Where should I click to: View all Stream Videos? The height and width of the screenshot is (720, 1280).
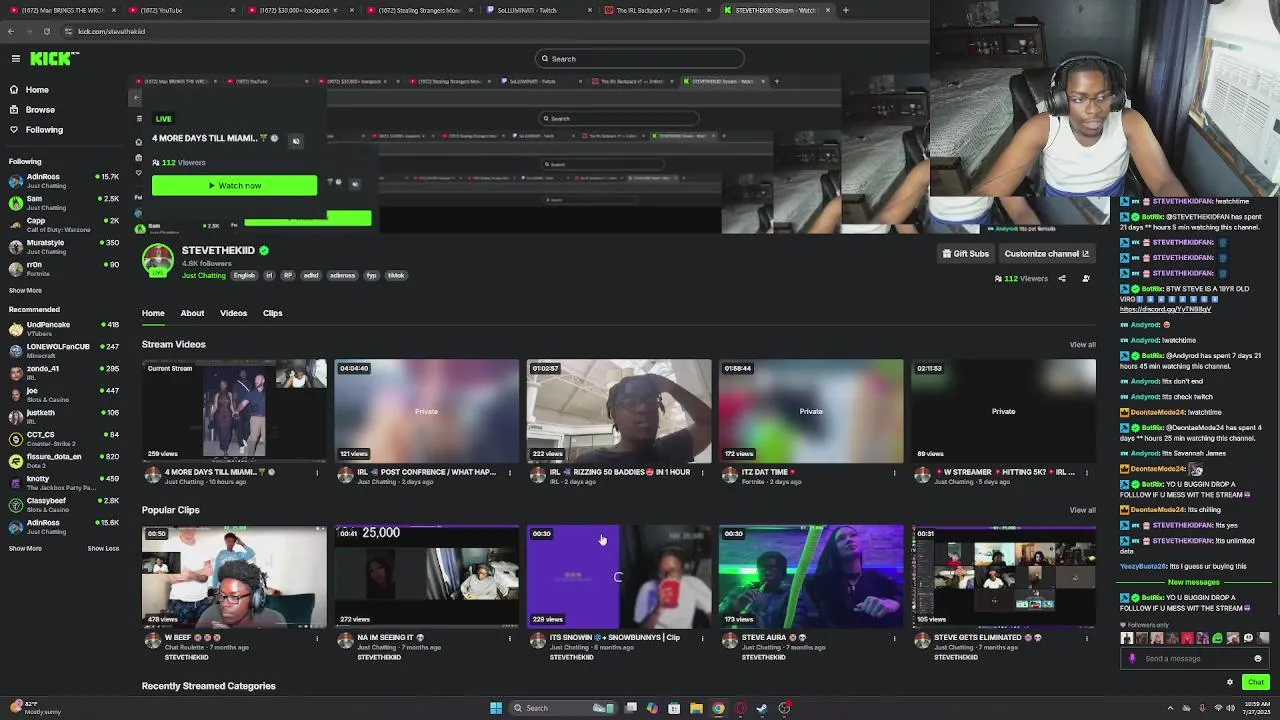[x=1082, y=345]
